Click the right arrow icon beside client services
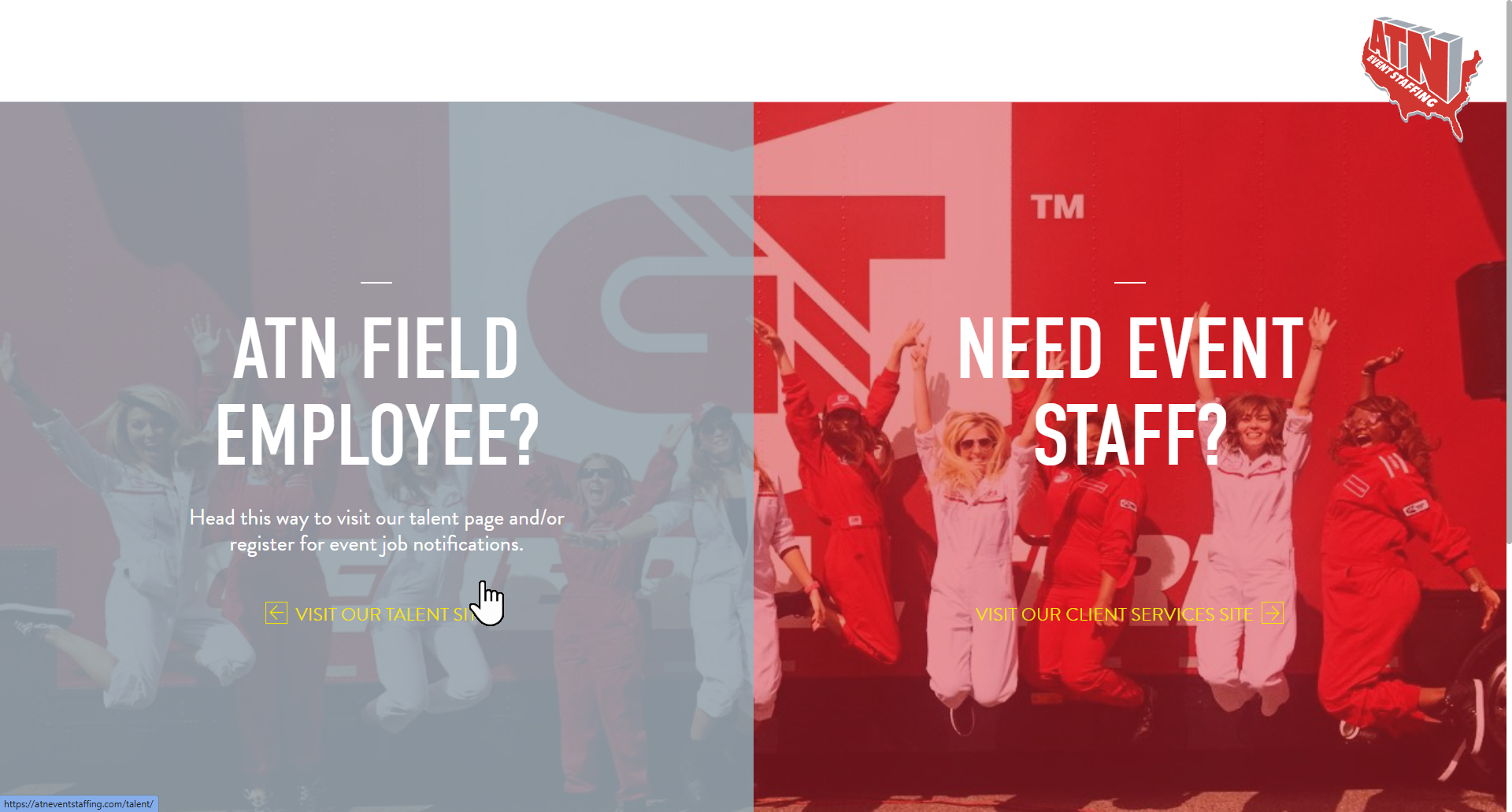Image resolution: width=1512 pixels, height=812 pixels. 1273,613
